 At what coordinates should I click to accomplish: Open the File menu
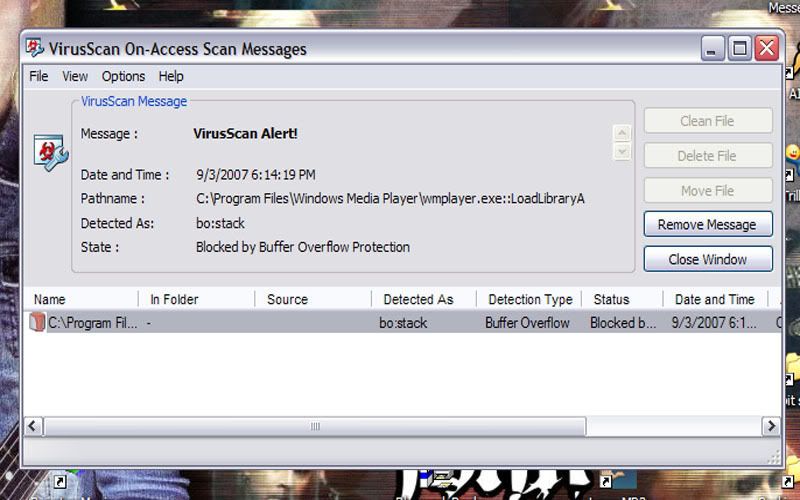pos(38,77)
